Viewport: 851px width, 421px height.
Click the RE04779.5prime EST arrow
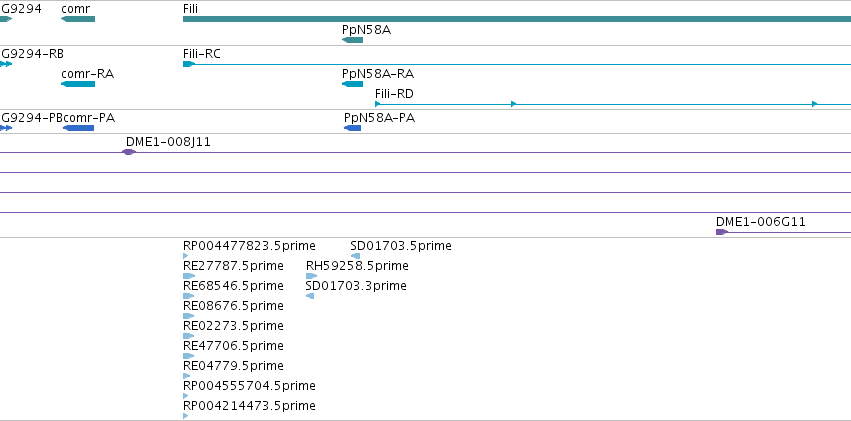(x=187, y=376)
